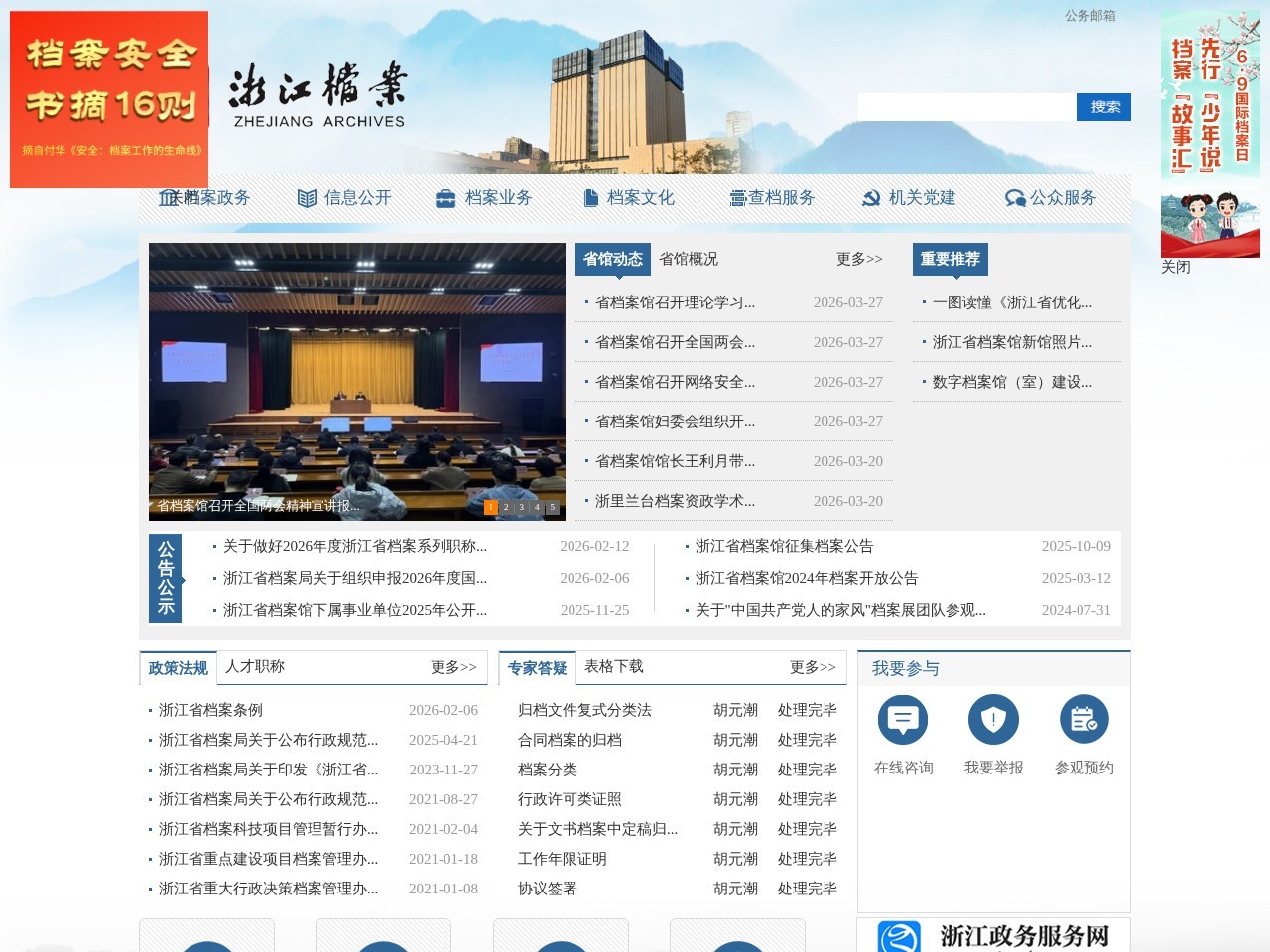1270x952 pixels.
Task: Open the 工作年限证明 question
Action: [x=563, y=859]
